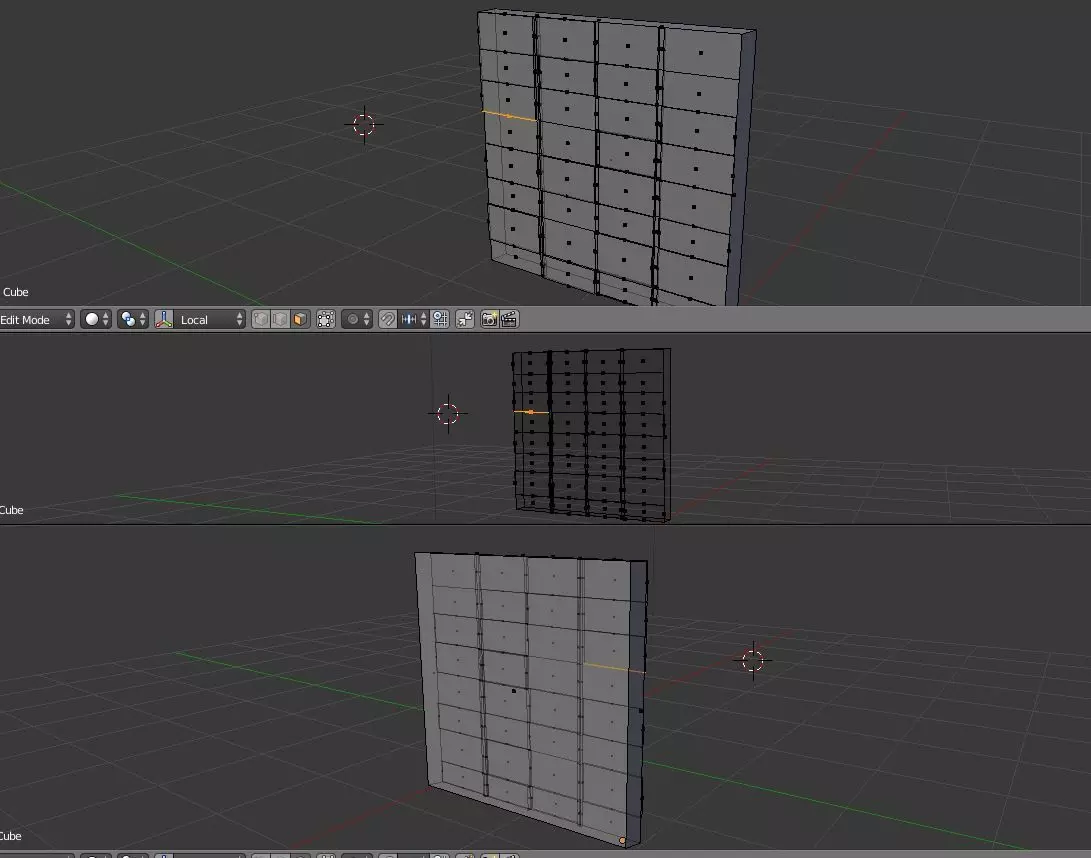Click the orange selected vertex in bottom viewport
Screen dimensions: 1091x858
622,841
